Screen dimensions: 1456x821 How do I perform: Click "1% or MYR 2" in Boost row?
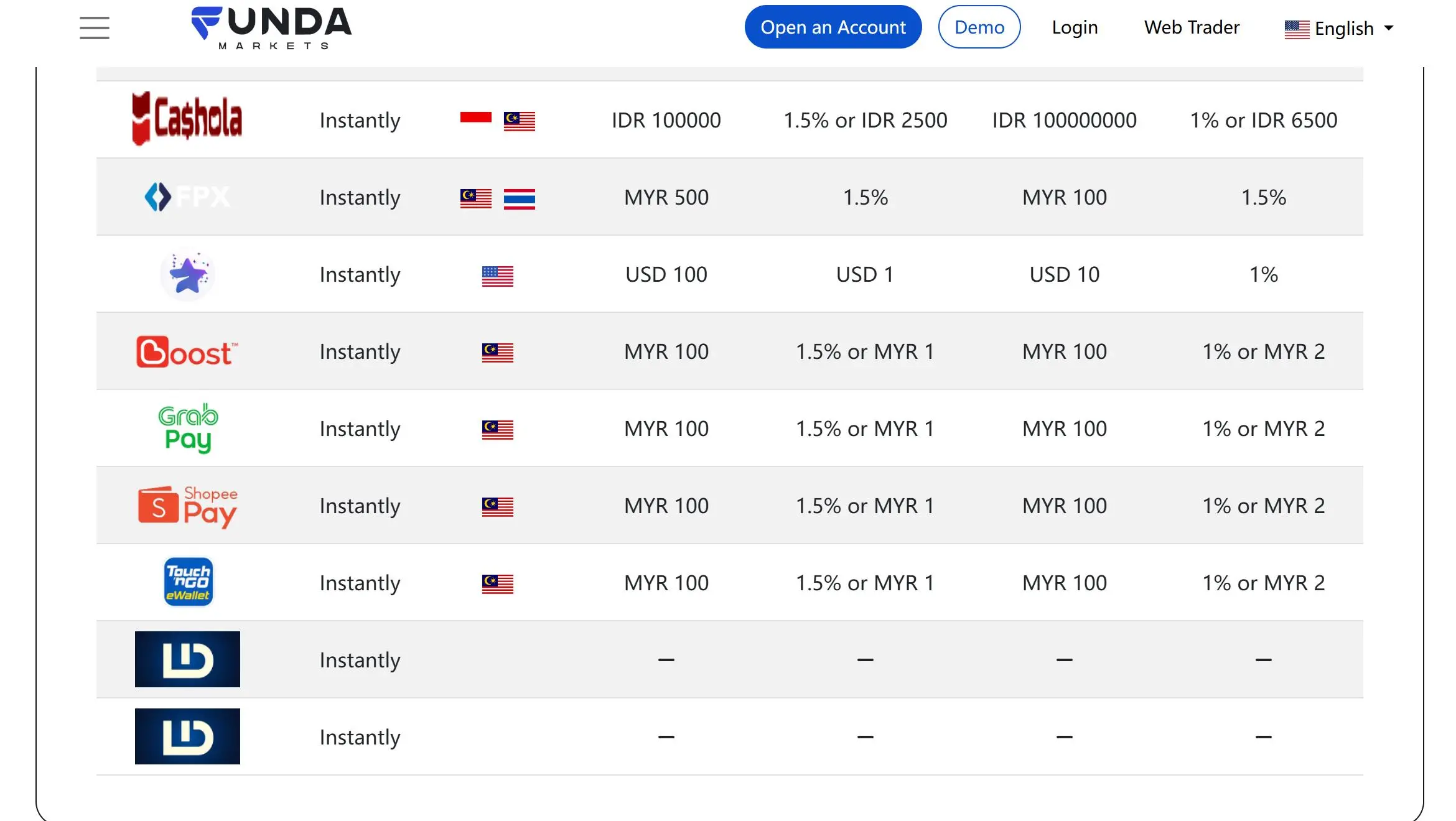(x=1264, y=351)
